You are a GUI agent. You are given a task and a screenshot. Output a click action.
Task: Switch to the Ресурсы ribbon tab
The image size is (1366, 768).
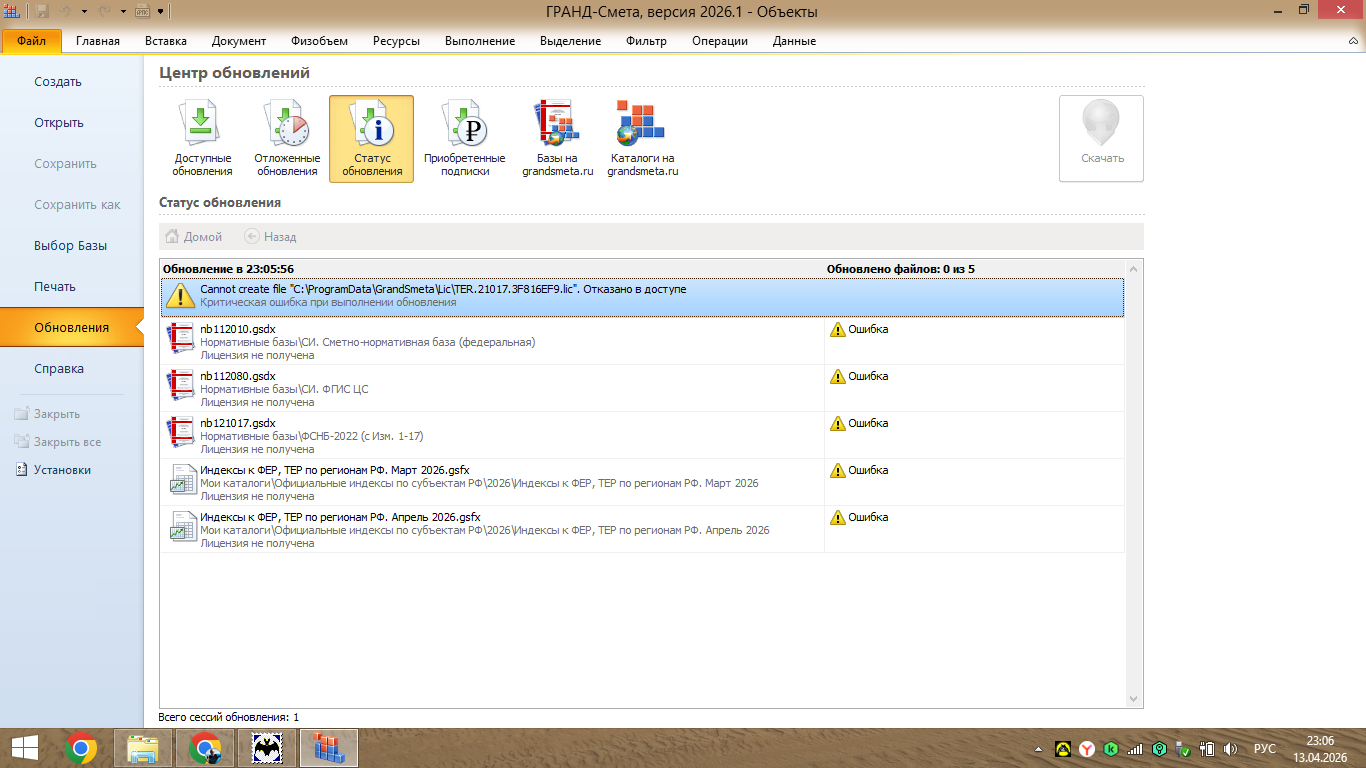(396, 41)
